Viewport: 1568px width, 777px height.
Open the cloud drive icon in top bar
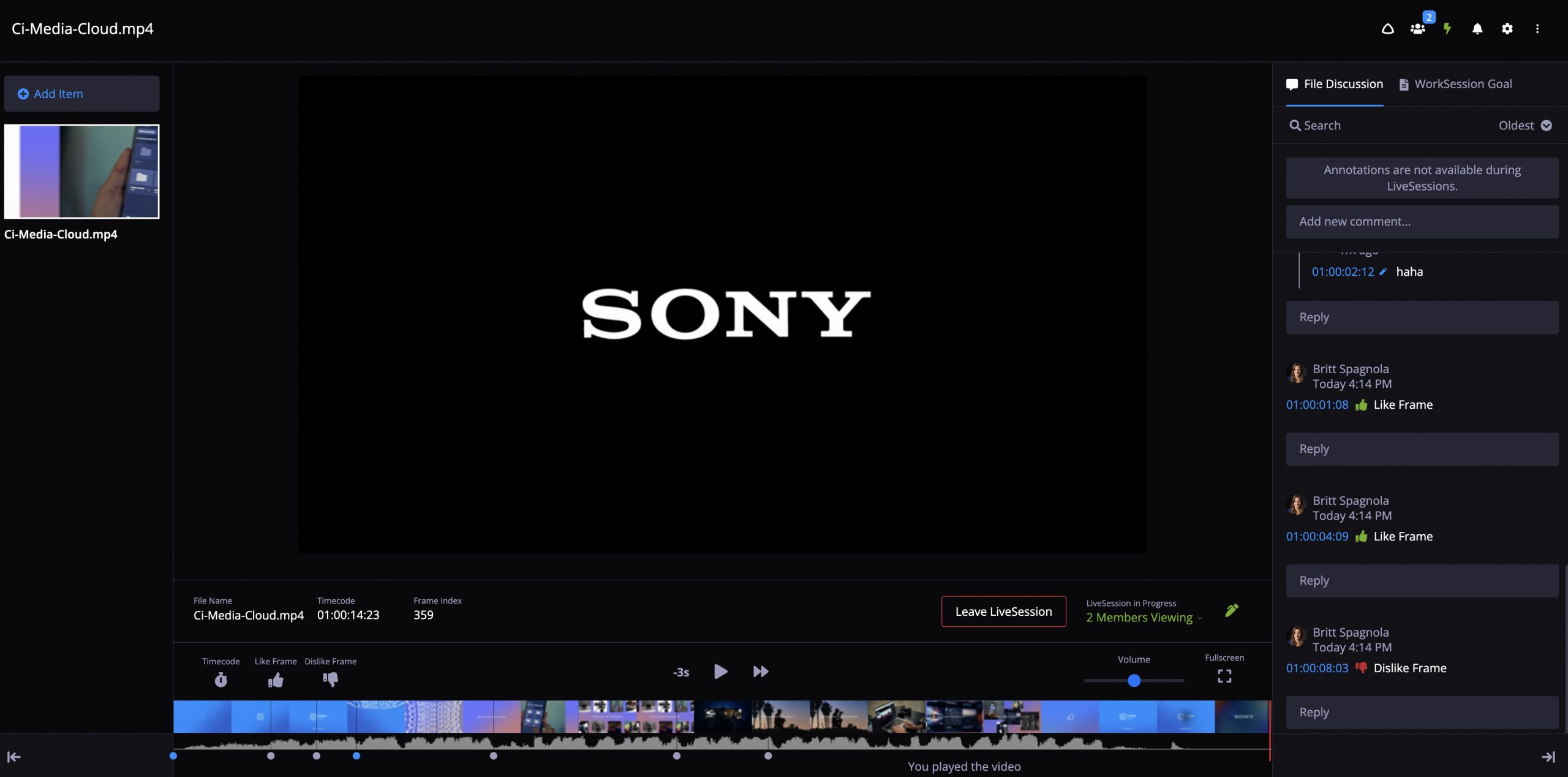point(1388,29)
